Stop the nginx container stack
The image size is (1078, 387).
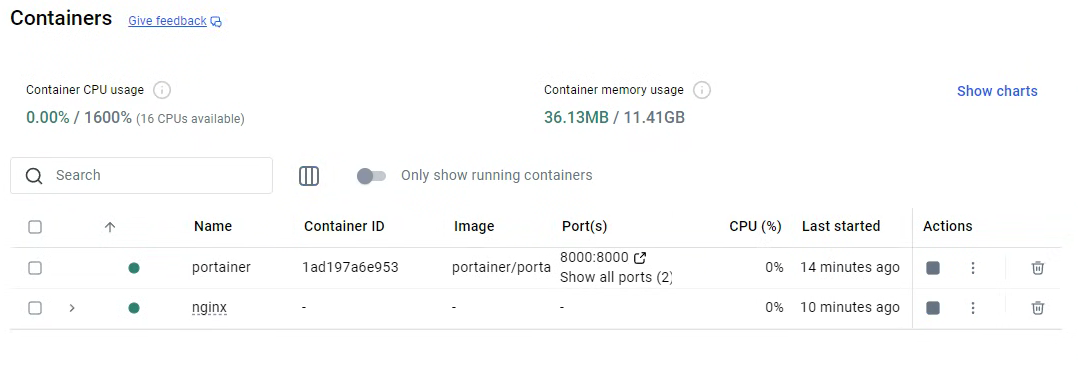pyautogui.click(x=933, y=308)
